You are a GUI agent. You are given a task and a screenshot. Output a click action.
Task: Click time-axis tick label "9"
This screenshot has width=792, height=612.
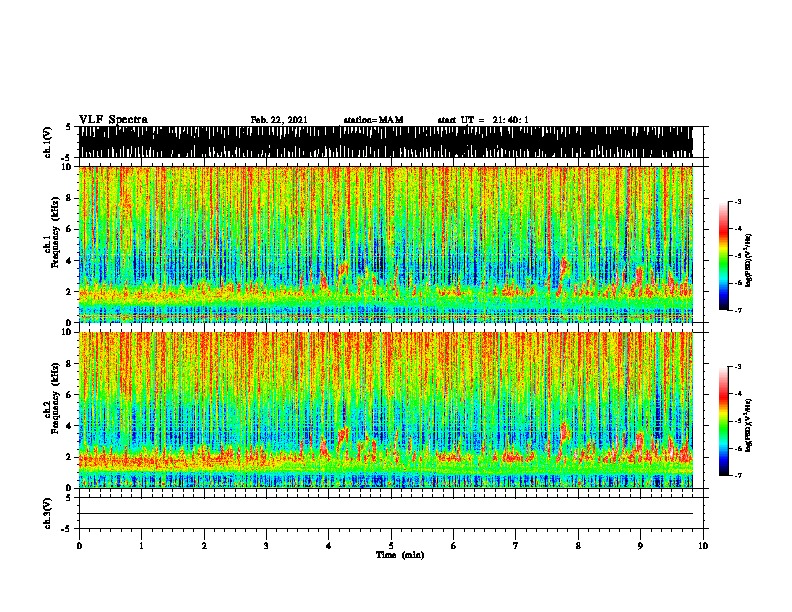tap(640, 546)
